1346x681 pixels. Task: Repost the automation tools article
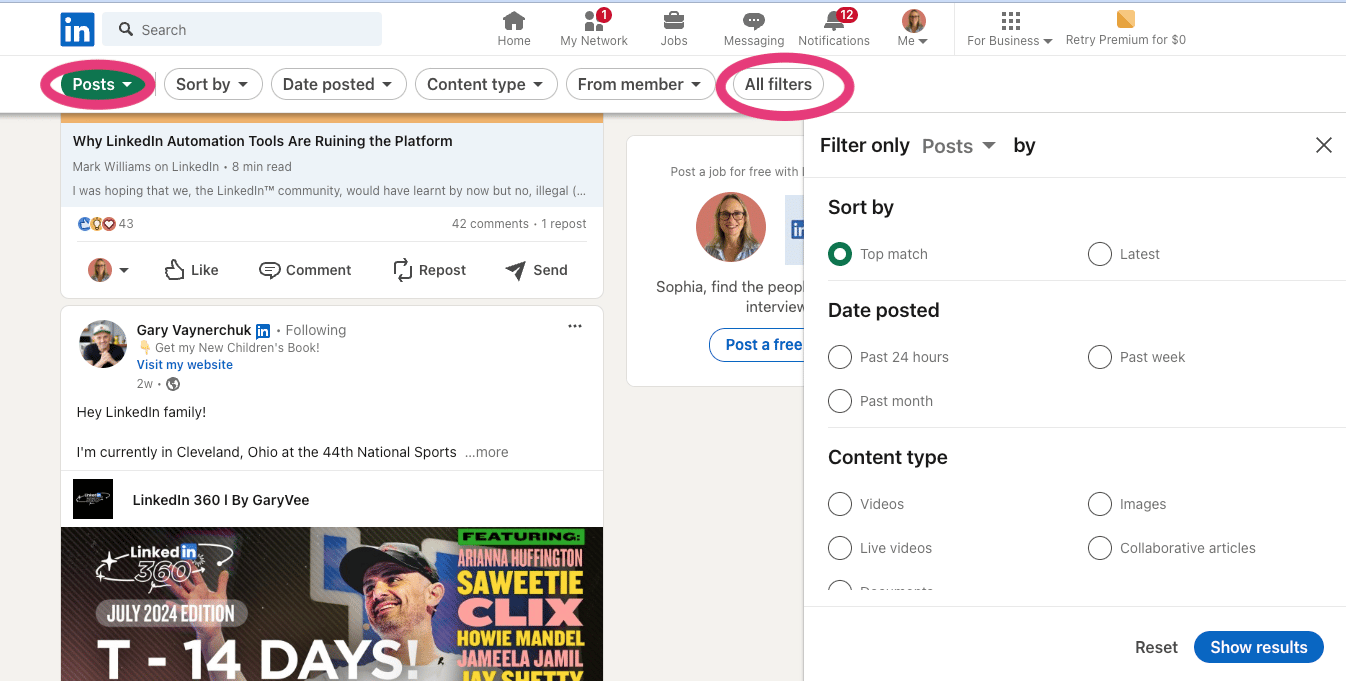click(430, 270)
